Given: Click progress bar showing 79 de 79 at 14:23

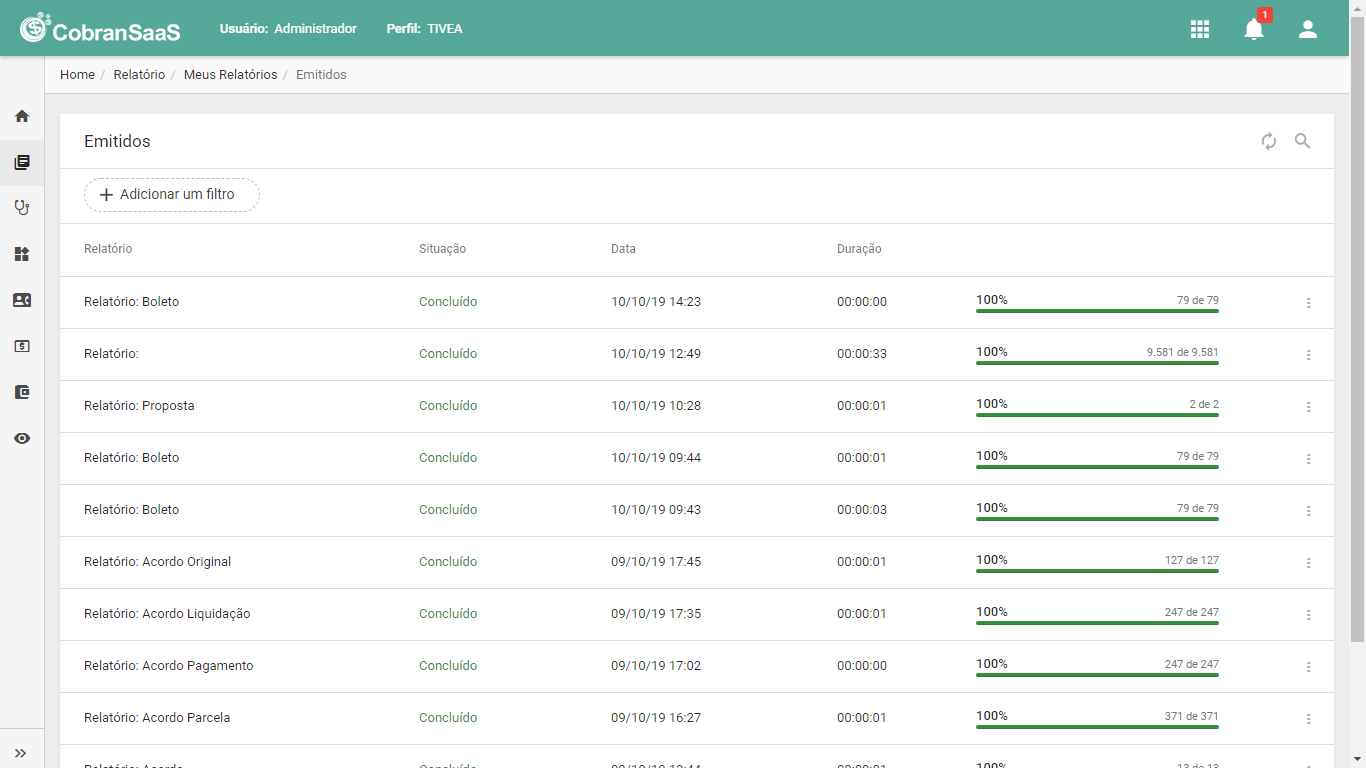Looking at the screenshot, I should [1097, 311].
